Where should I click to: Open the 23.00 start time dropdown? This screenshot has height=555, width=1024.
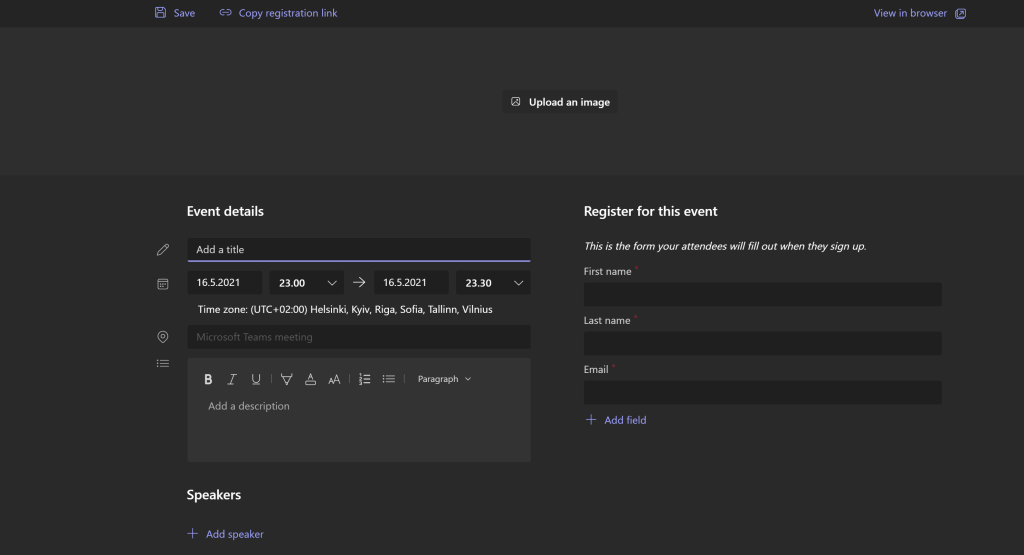306,283
